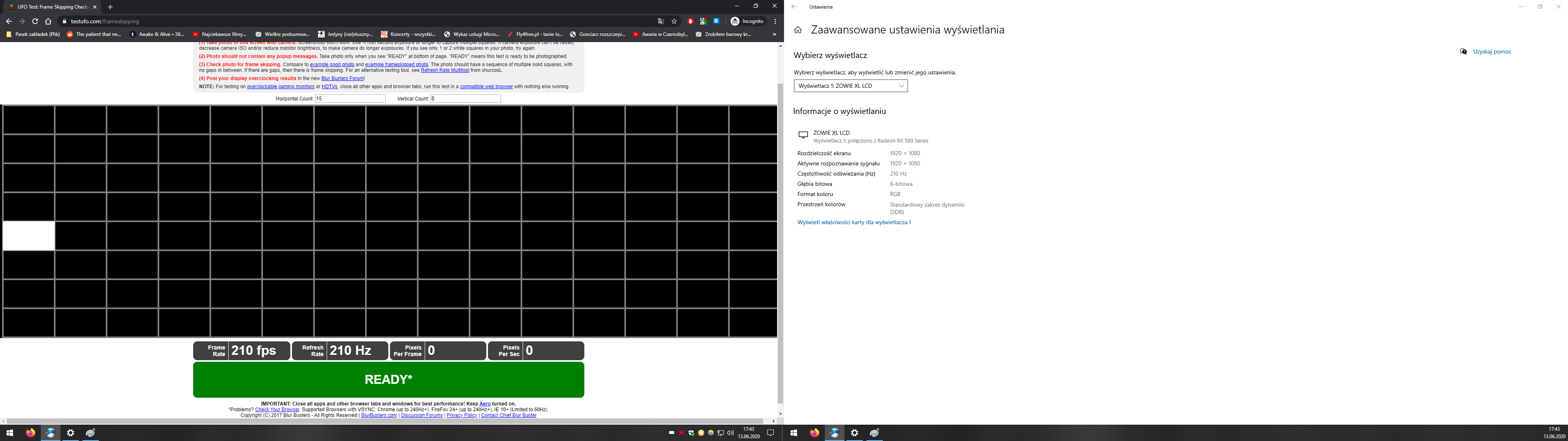Click 'Uzyskaj pomoc' help link
1568x441 pixels.
[x=1492, y=52]
